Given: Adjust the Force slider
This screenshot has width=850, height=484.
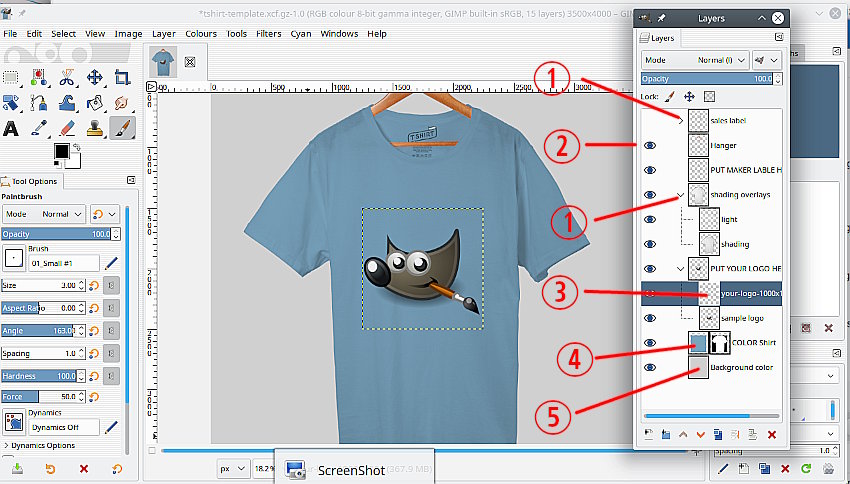Looking at the screenshot, I should click(38, 397).
